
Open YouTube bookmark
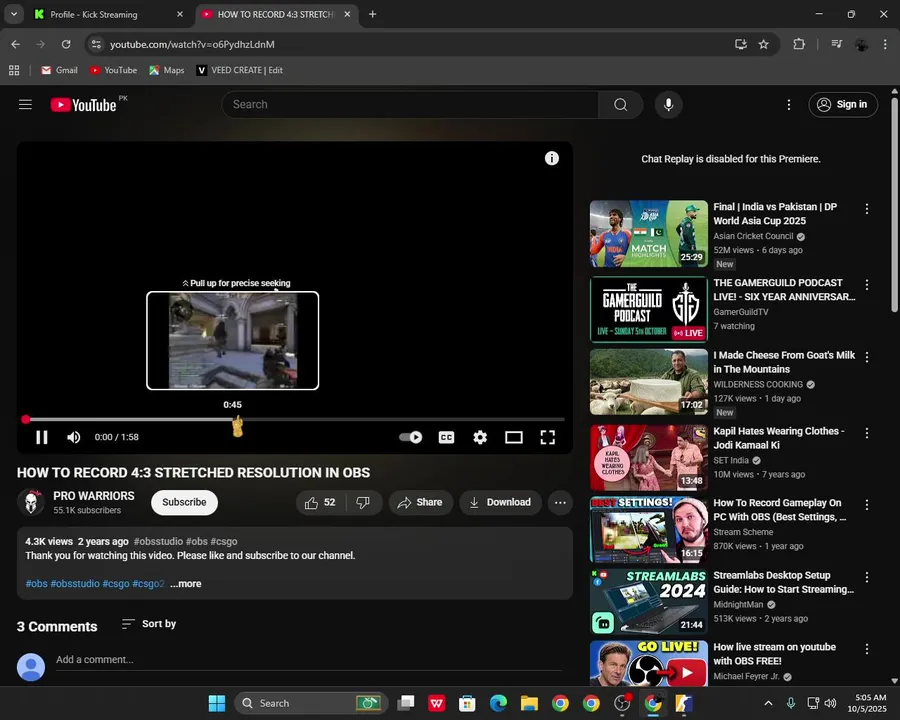point(113,70)
